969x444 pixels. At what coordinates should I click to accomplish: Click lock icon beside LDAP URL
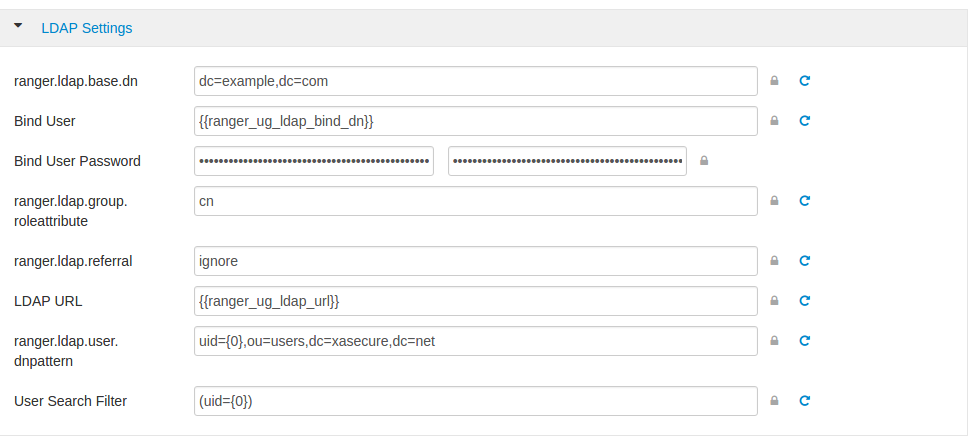tap(774, 301)
